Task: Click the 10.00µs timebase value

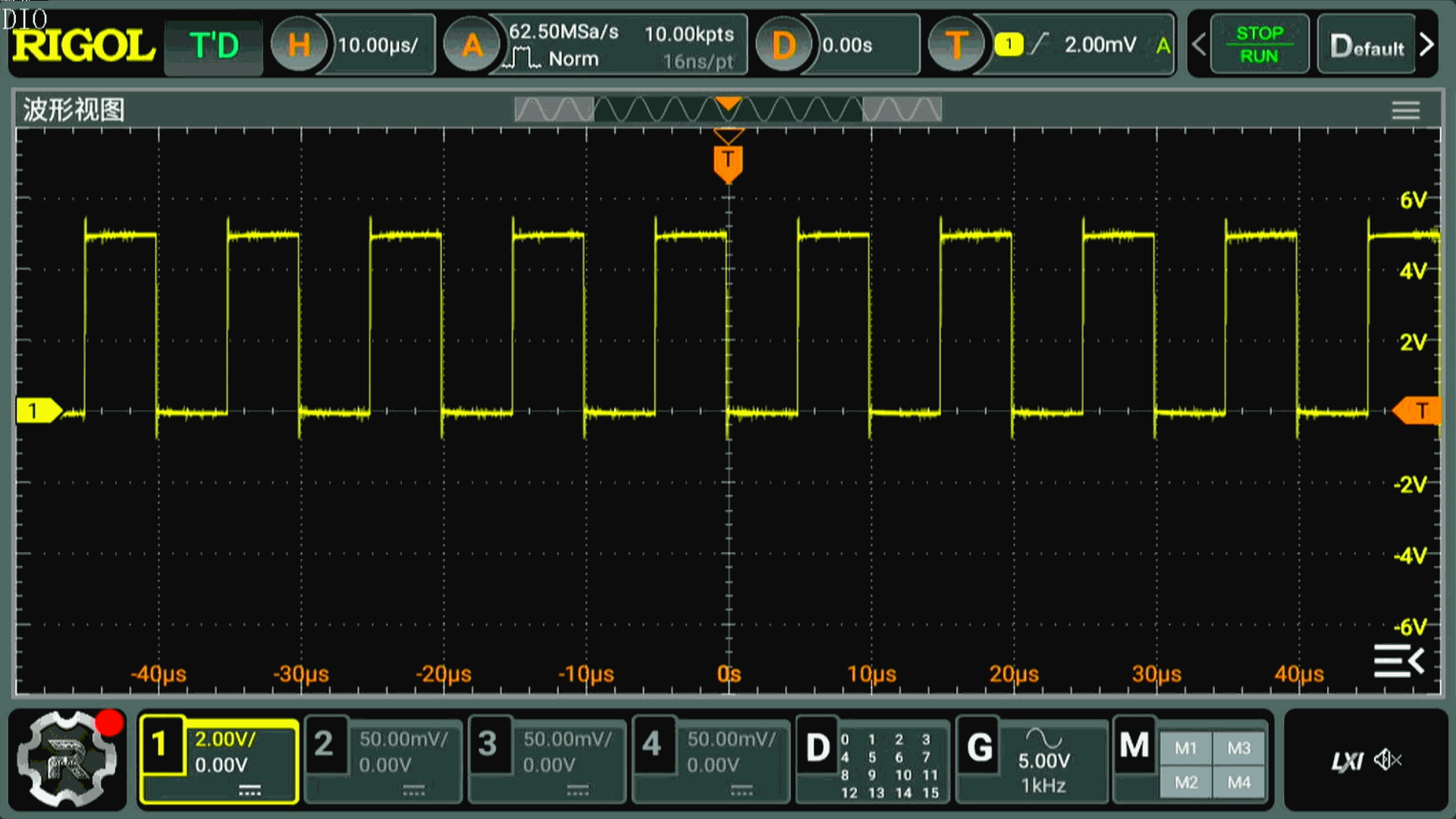Action: [378, 45]
